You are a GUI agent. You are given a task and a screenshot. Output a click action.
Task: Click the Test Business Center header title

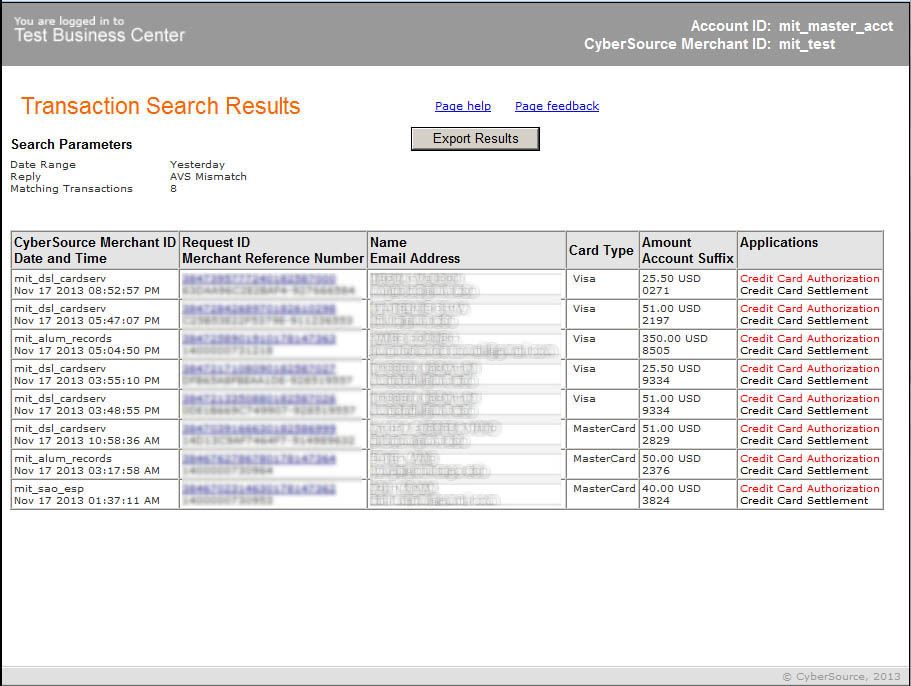tap(99, 35)
